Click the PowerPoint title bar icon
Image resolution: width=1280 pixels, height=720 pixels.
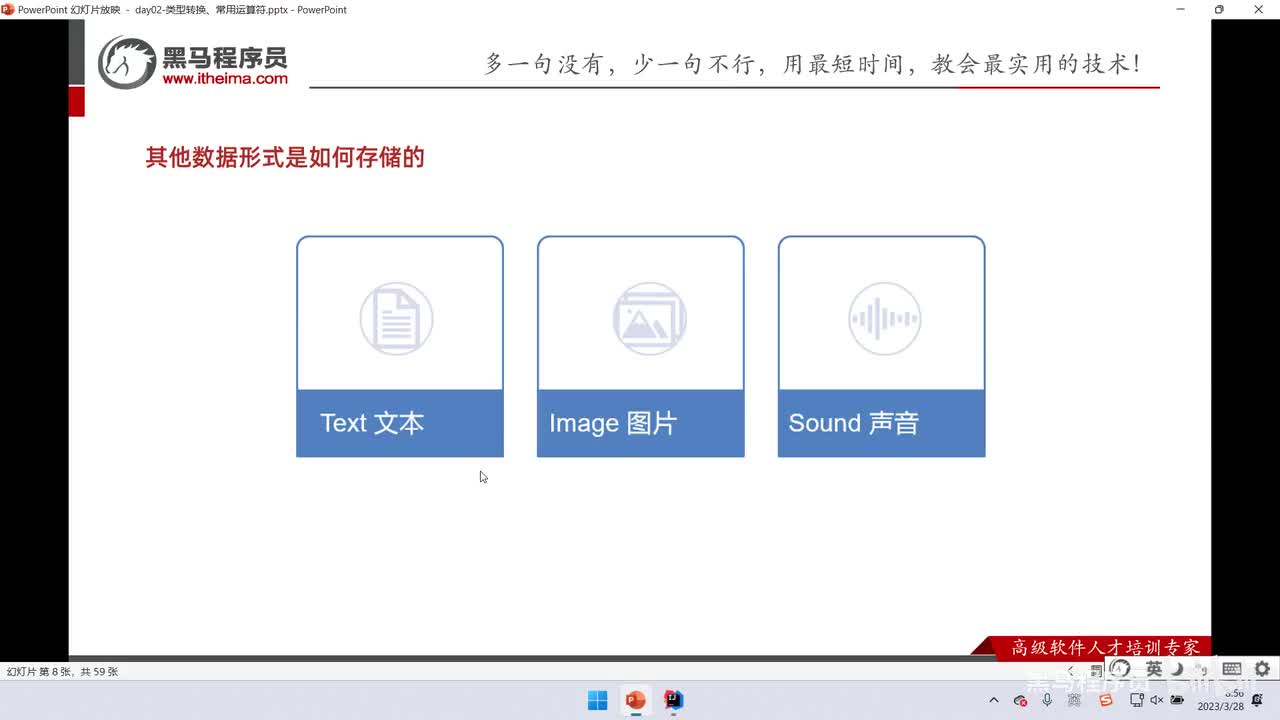(8, 9)
